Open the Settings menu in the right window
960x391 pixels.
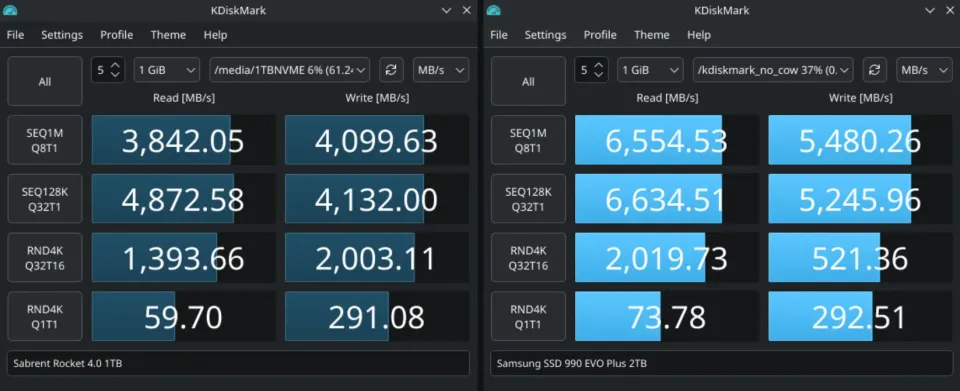click(x=546, y=35)
